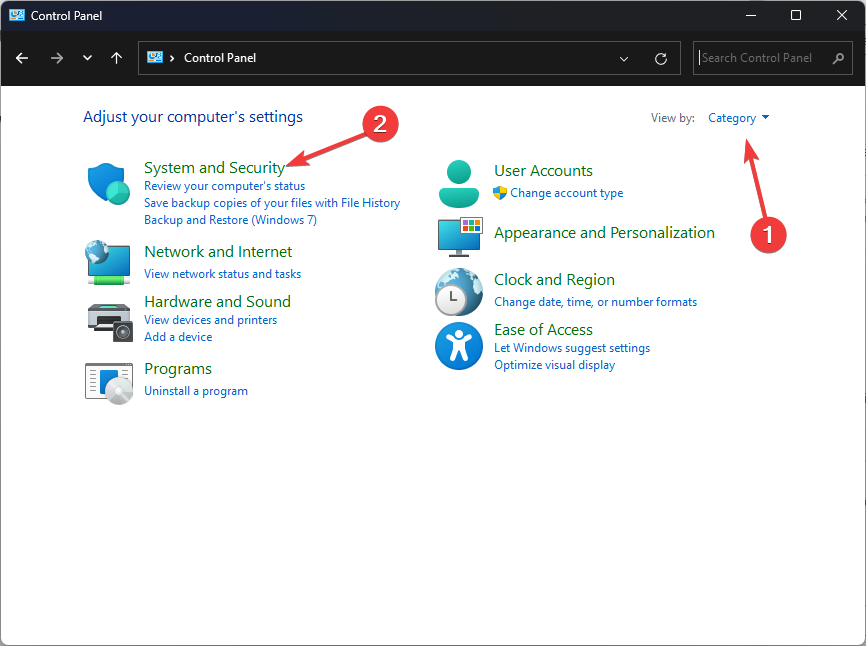This screenshot has height=646, width=866.
Task: Open System and Security settings
Action: (214, 168)
